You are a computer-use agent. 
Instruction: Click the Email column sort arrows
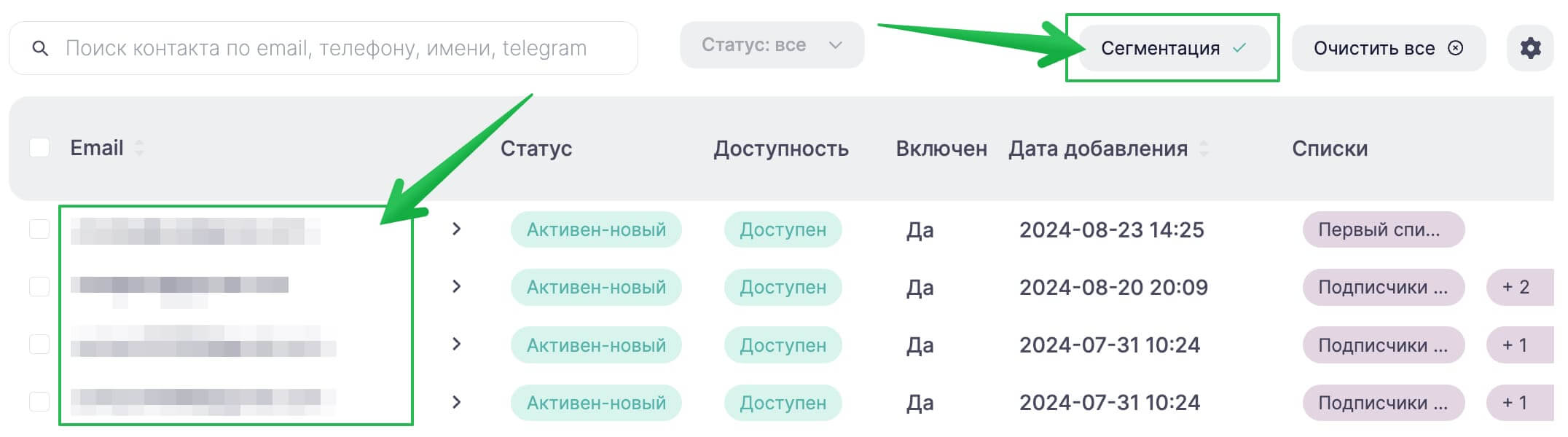click(x=139, y=148)
